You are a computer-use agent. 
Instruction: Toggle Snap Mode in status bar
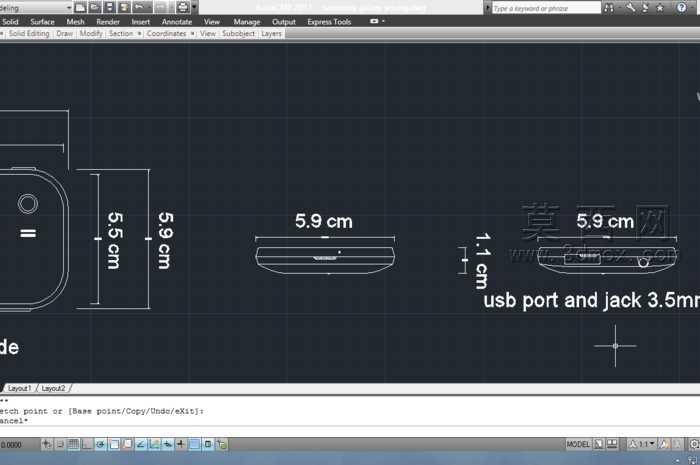pos(60,444)
